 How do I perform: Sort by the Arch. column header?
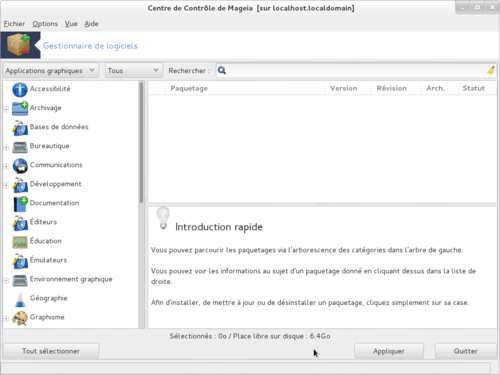click(439, 88)
